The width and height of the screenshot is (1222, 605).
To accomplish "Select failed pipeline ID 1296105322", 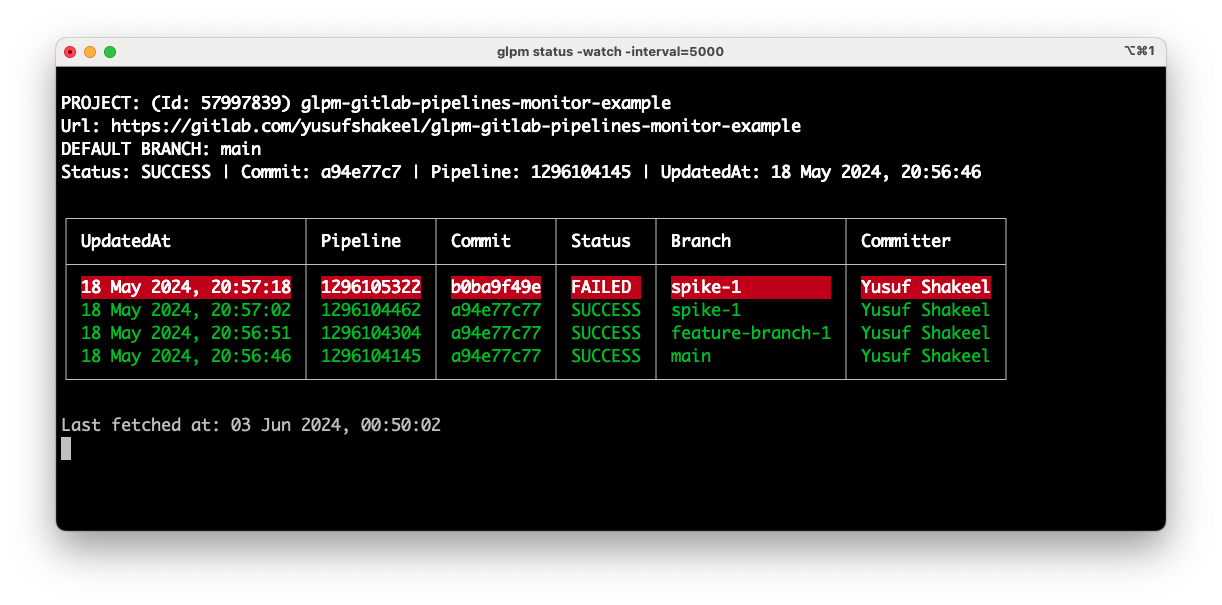I will coord(370,287).
